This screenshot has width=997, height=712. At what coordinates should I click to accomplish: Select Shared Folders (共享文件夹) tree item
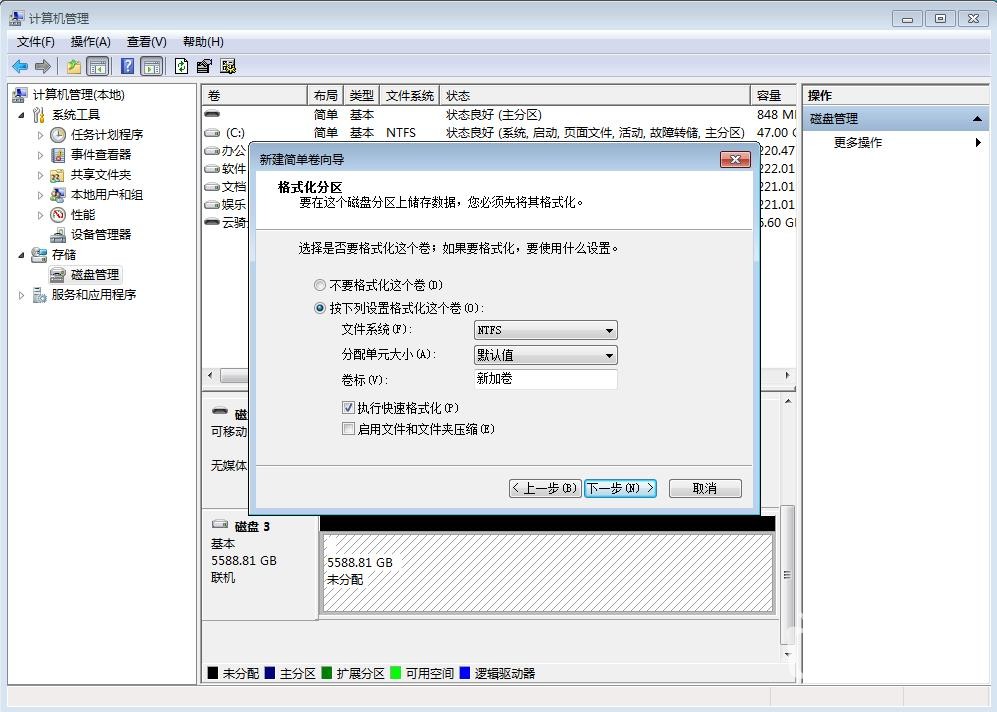pos(100,175)
